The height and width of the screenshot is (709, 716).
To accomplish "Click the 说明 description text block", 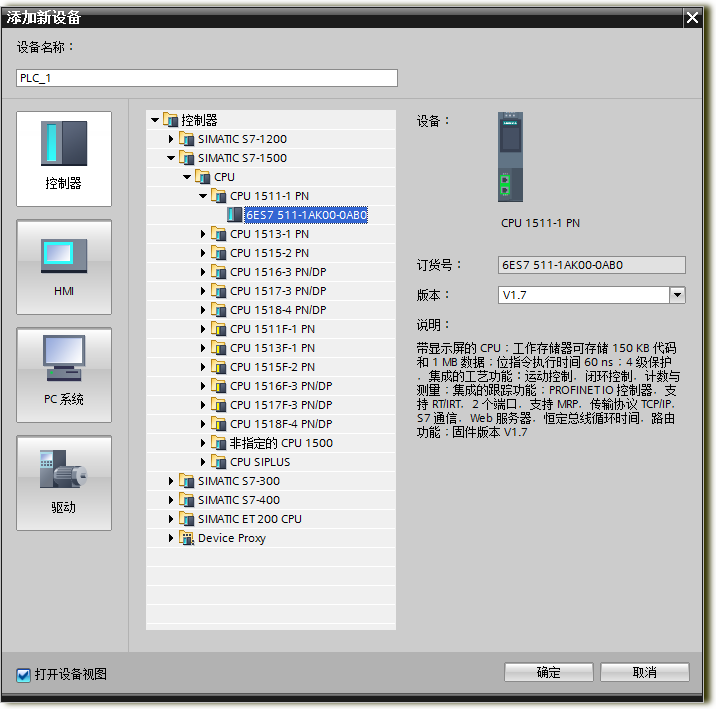I will [x=548, y=390].
